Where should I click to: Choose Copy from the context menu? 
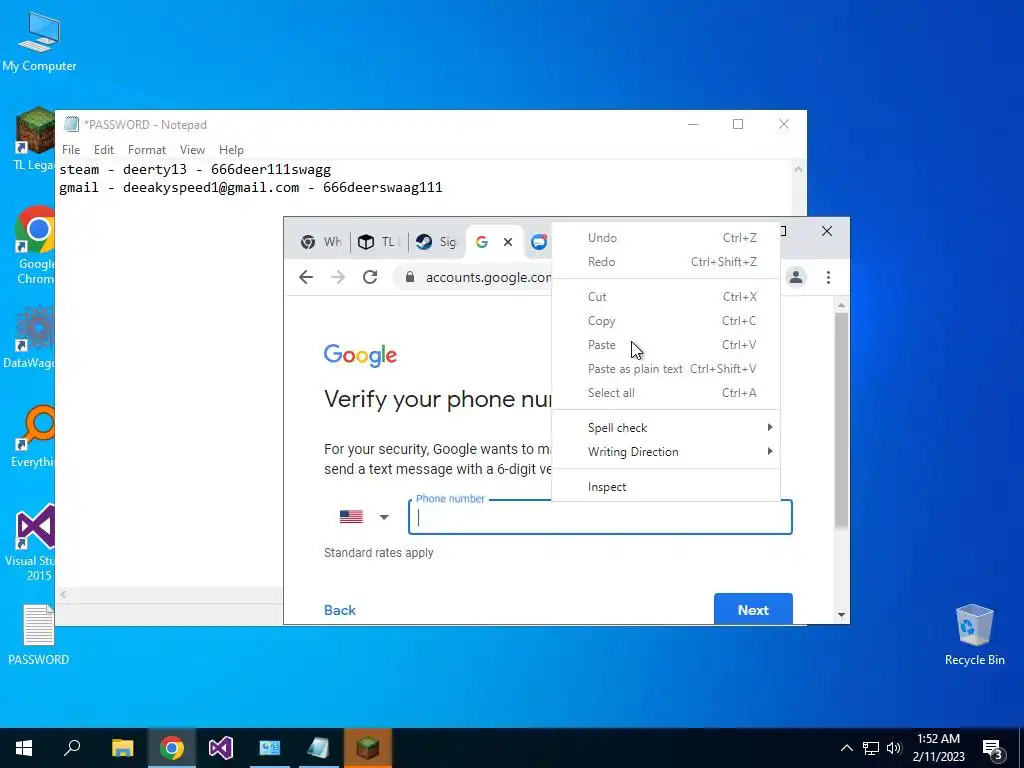pos(666,321)
